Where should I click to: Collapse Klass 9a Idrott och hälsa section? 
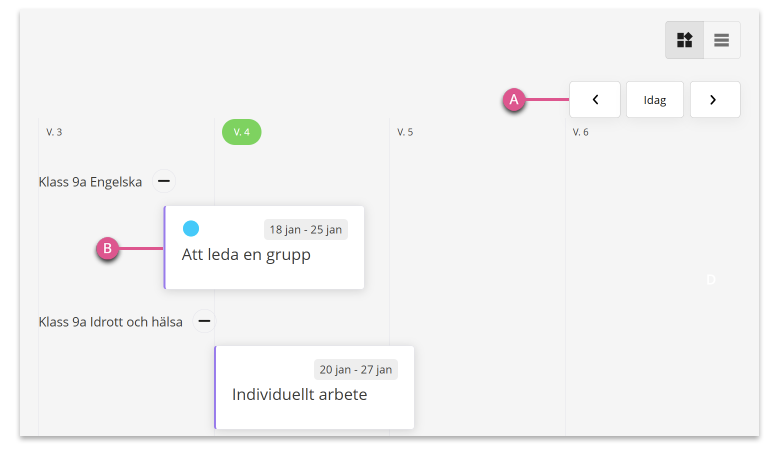pyautogui.click(x=204, y=321)
